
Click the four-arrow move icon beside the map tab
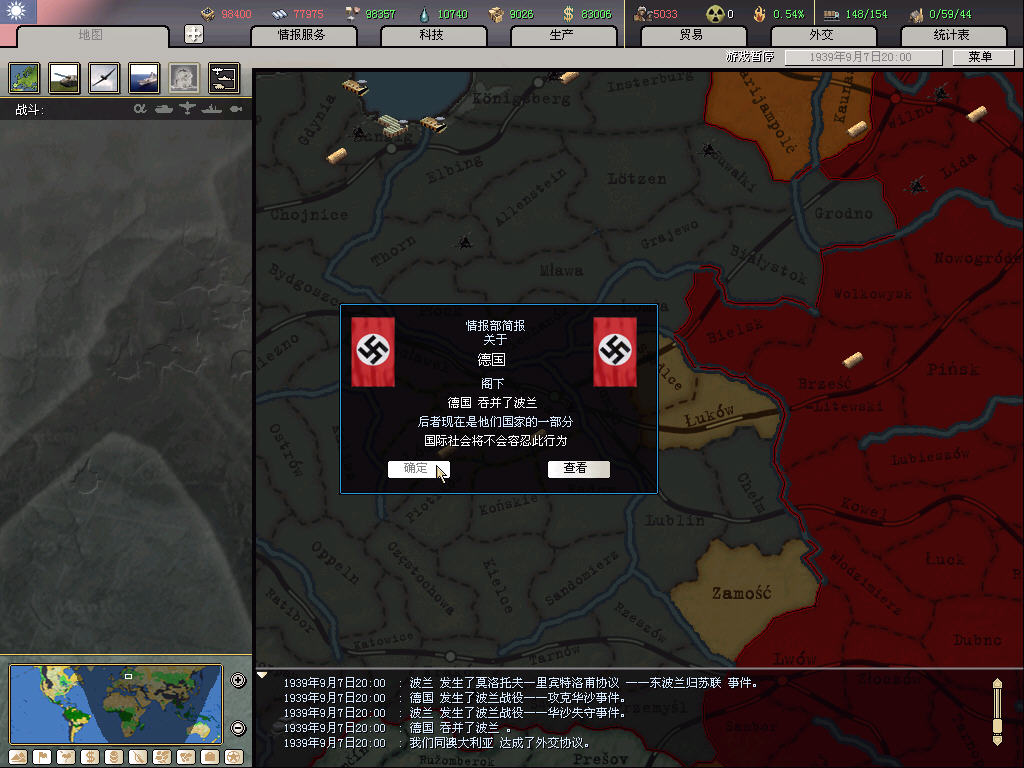193,34
